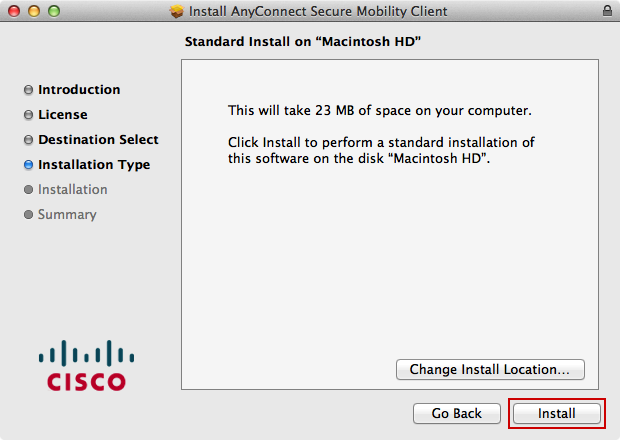The width and height of the screenshot is (620, 440).
Task: Minimize the installer with the yellow button
Action: (34, 11)
